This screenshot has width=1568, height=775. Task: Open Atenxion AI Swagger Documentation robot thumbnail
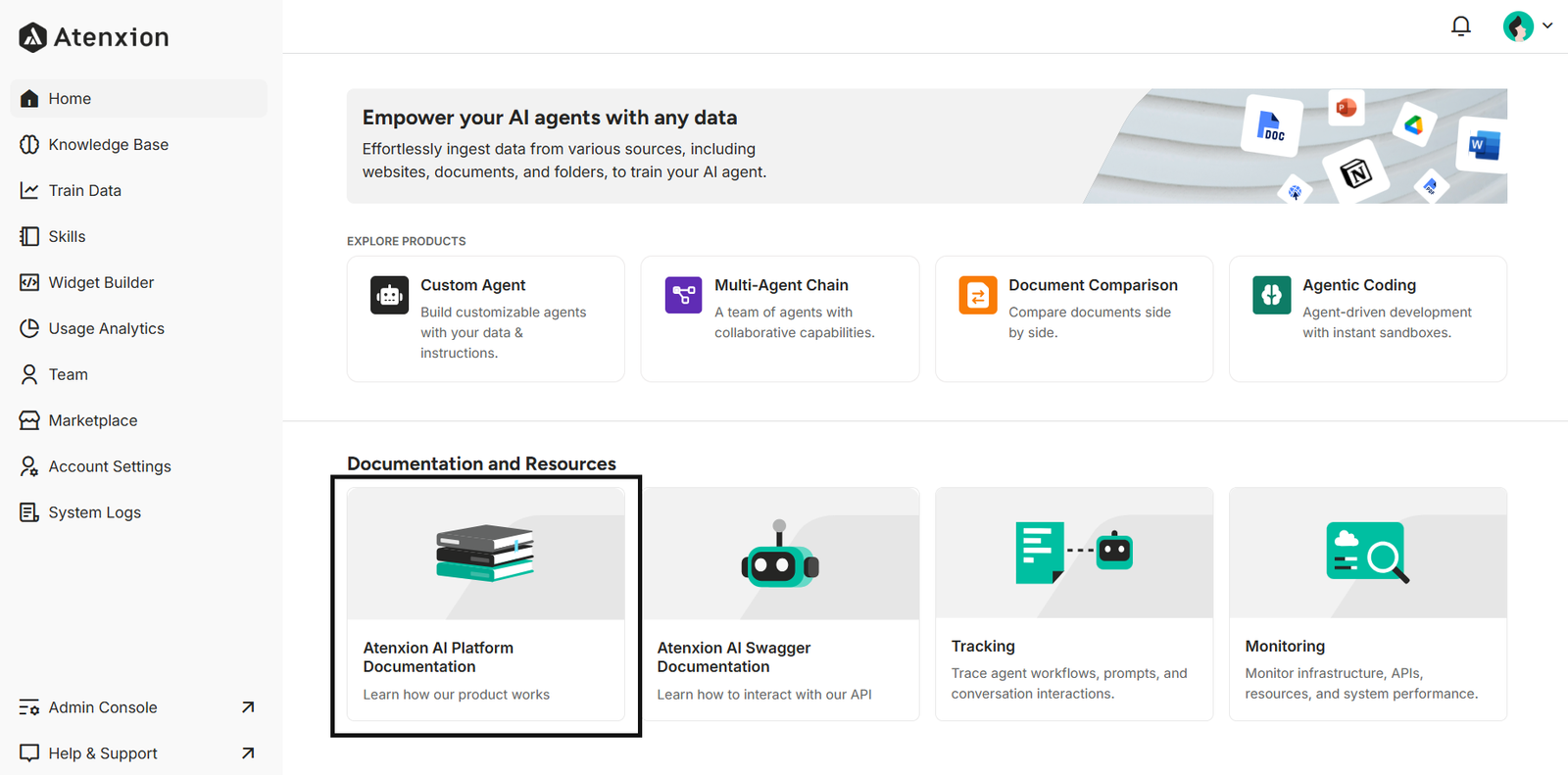(x=780, y=554)
